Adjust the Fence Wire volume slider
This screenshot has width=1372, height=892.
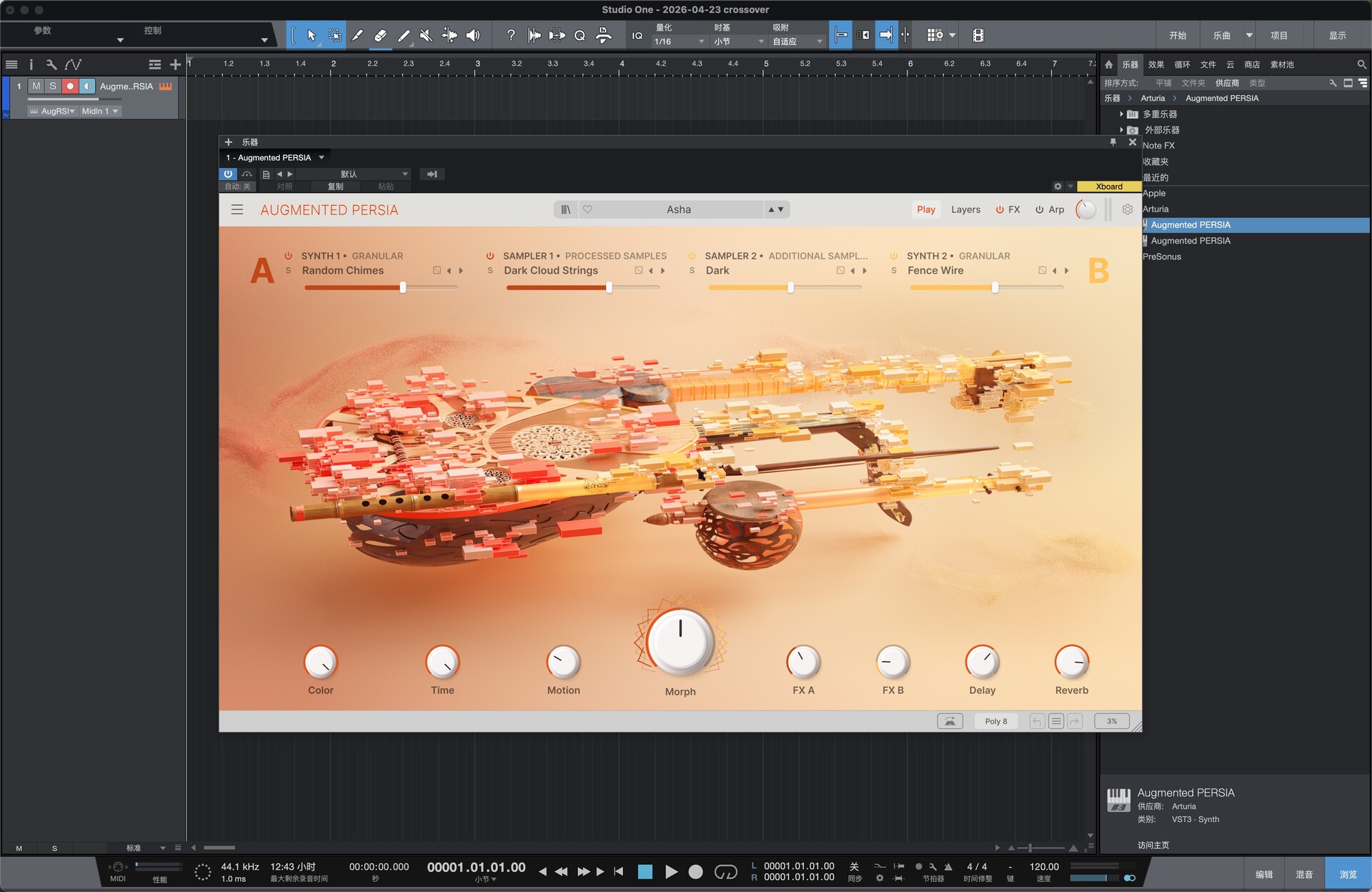(986, 287)
